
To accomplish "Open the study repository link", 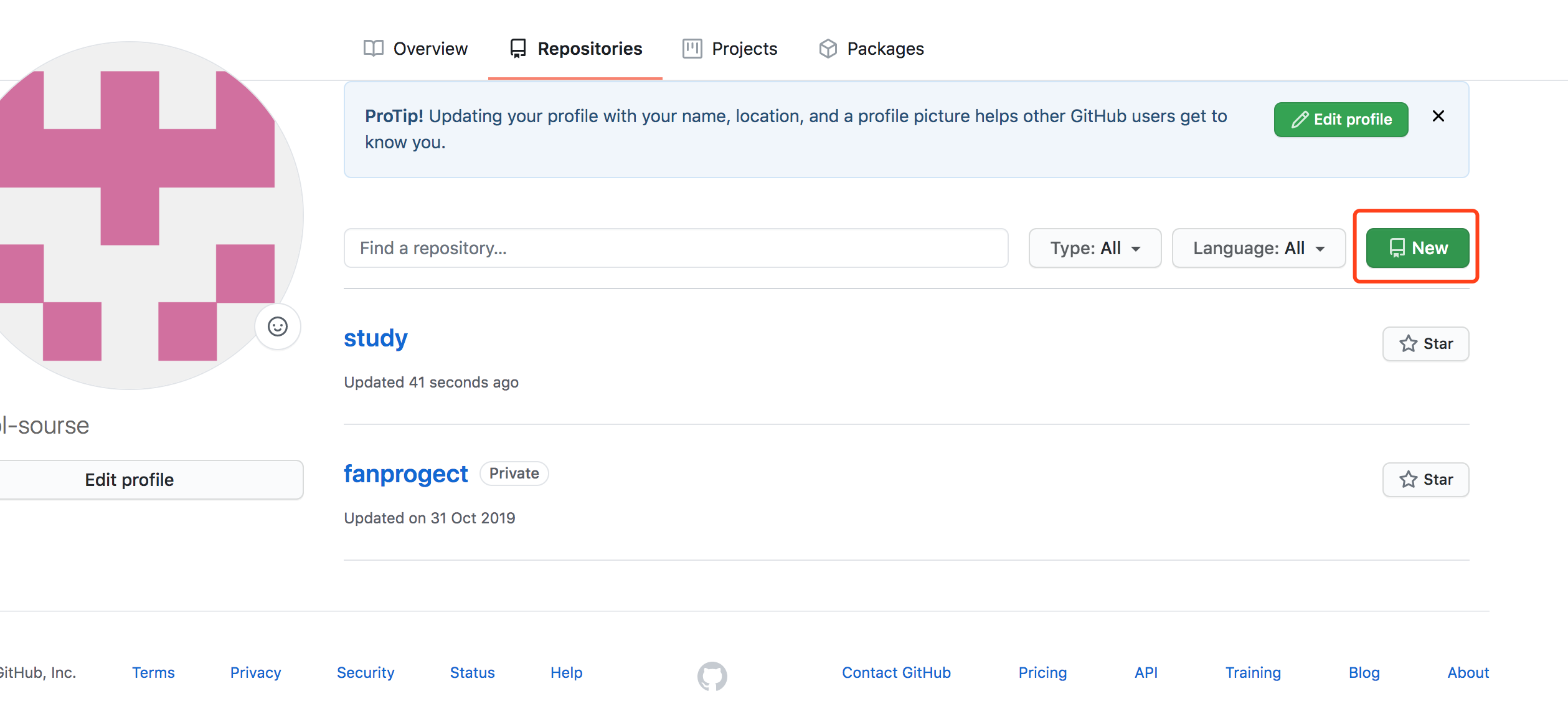I will click(x=375, y=338).
